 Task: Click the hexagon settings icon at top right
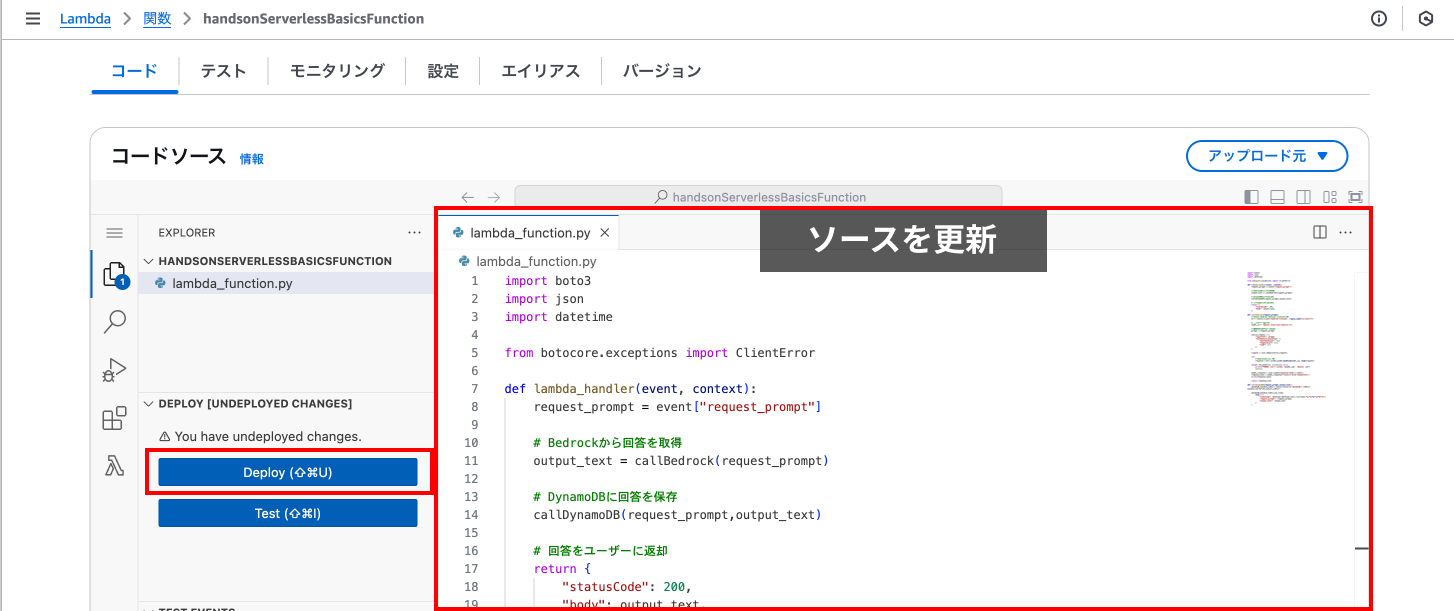tap(1425, 19)
